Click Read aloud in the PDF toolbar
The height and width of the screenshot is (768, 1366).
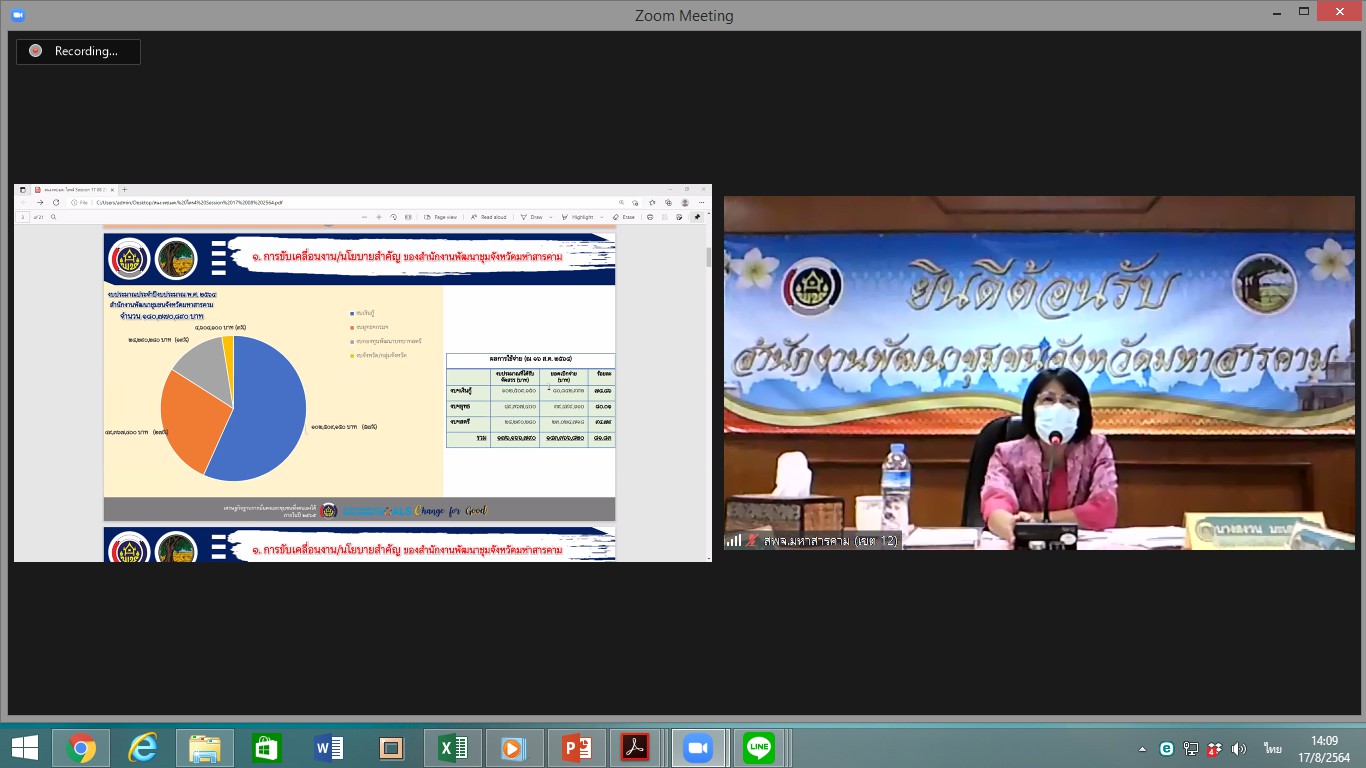(x=489, y=217)
